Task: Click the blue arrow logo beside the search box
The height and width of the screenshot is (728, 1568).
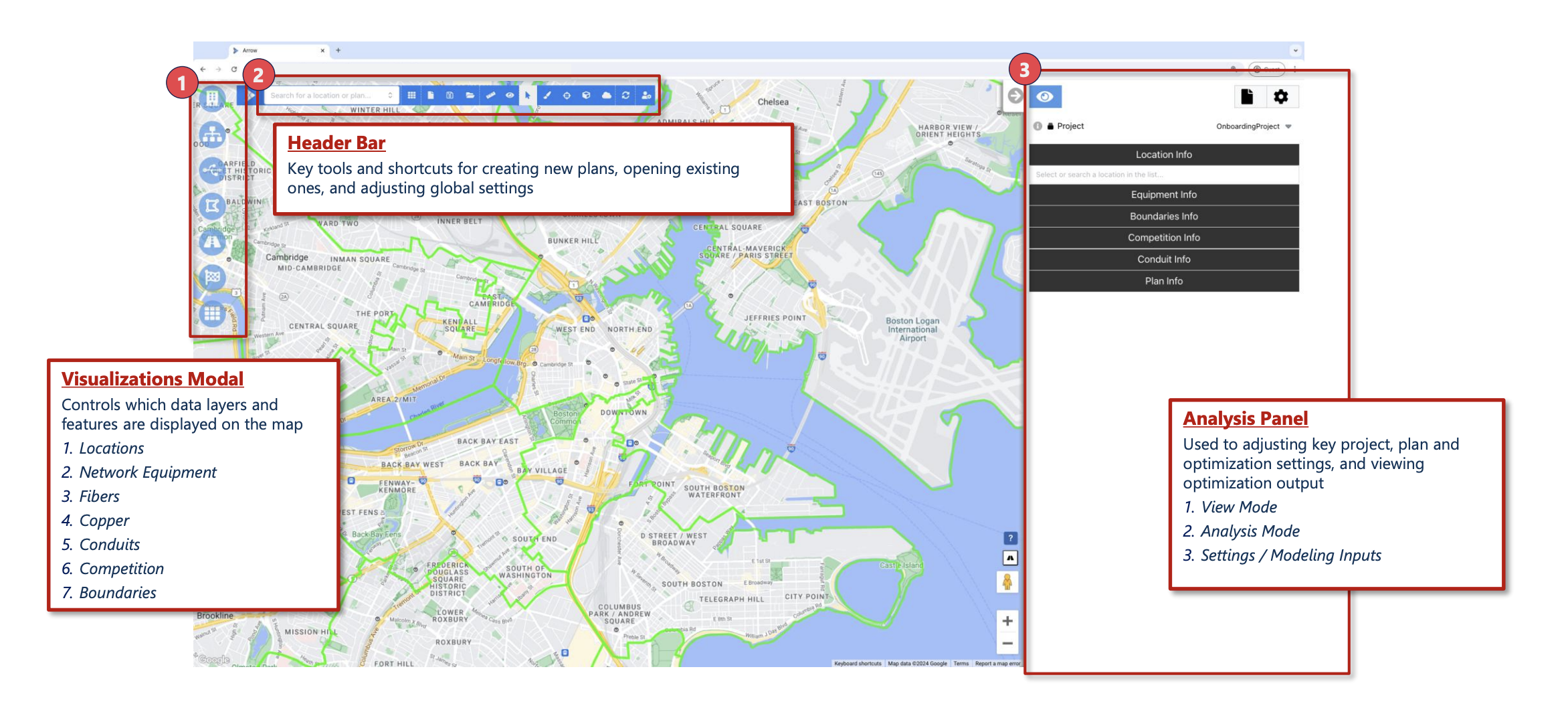Action: click(x=250, y=96)
